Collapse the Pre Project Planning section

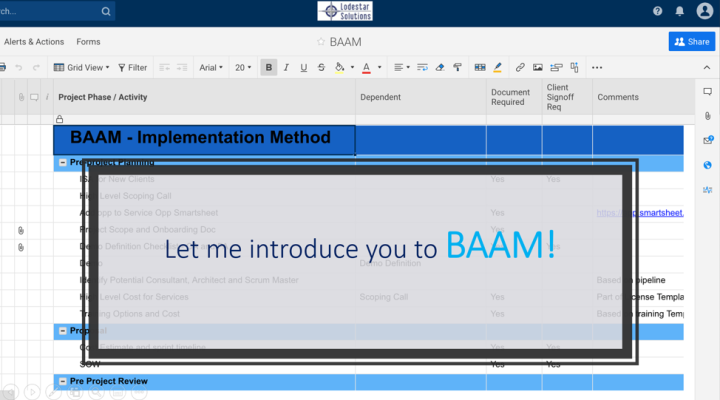(63, 163)
